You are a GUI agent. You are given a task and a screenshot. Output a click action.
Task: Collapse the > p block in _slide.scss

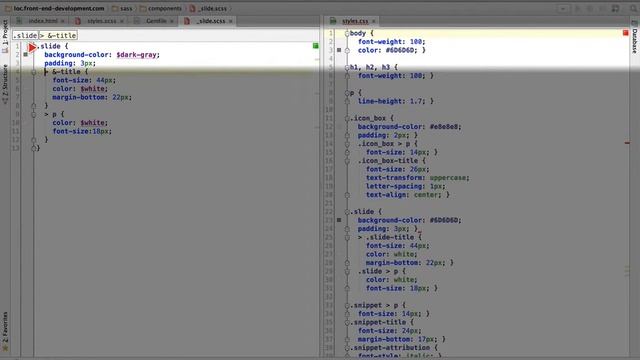pos(34,114)
